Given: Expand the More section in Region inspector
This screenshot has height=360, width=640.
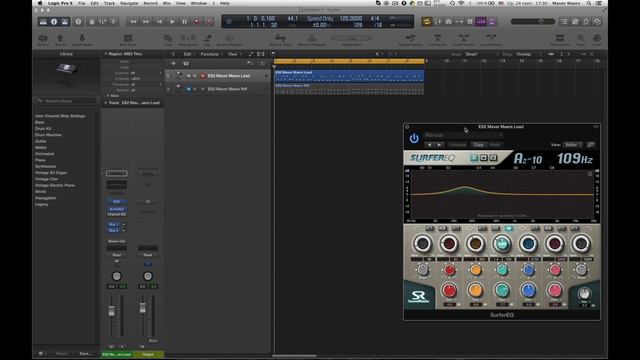Looking at the screenshot, I should (x=108, y=96).
